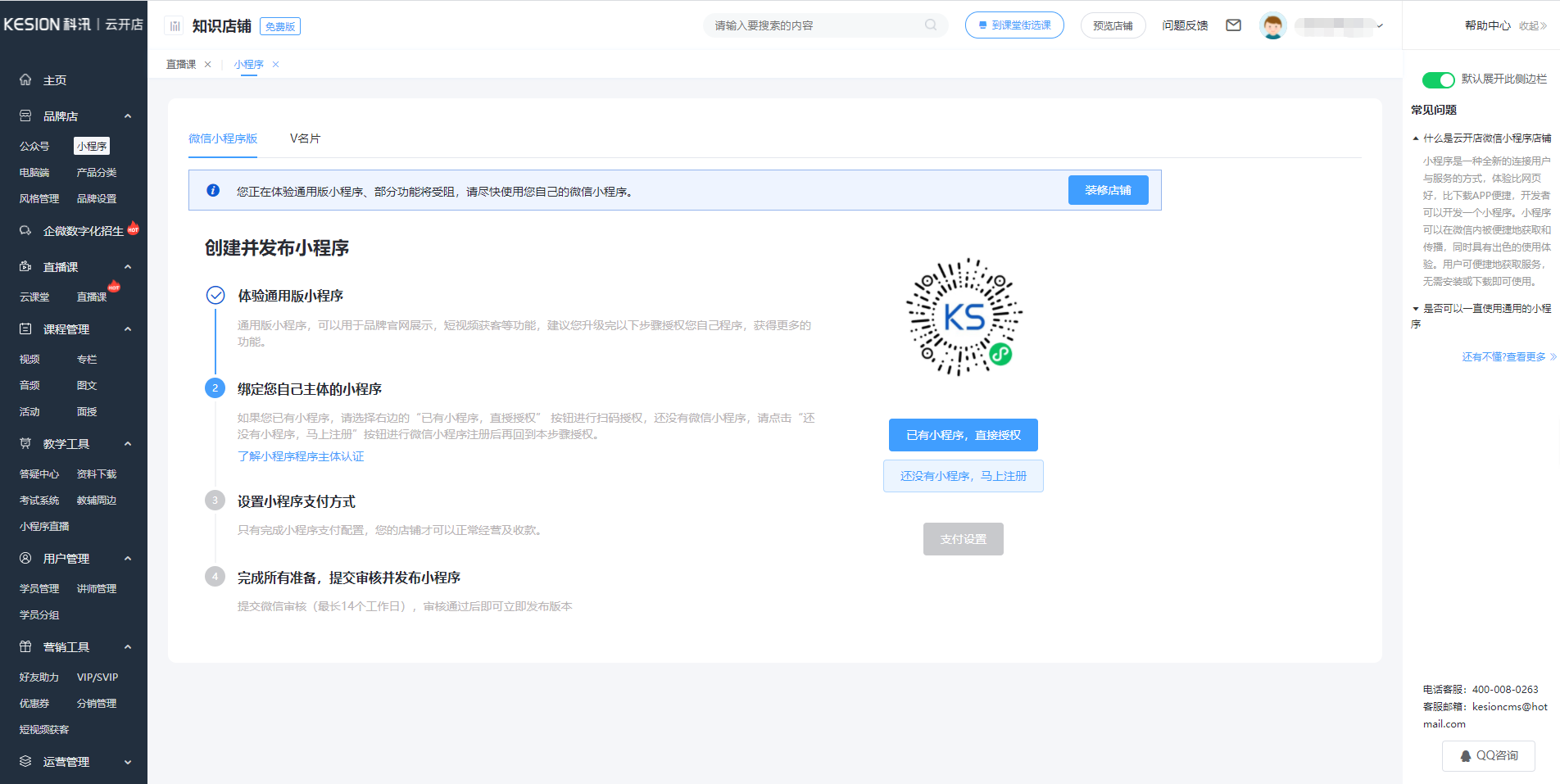Open 学员管理 in sidebar
Viewport: 1560px width, 784px height.
(39, 588)
